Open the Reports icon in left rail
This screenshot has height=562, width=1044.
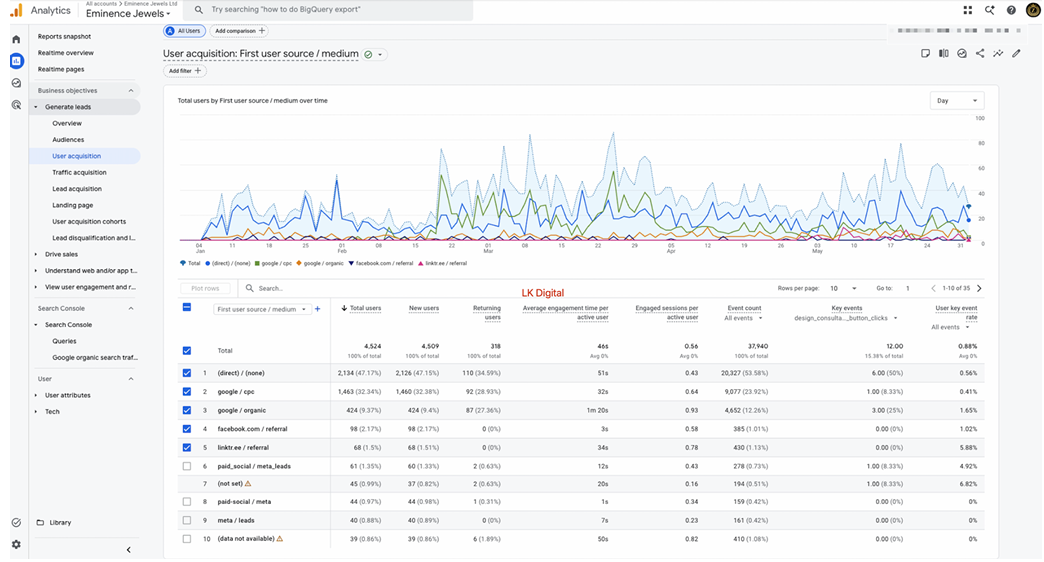point(16,61)
